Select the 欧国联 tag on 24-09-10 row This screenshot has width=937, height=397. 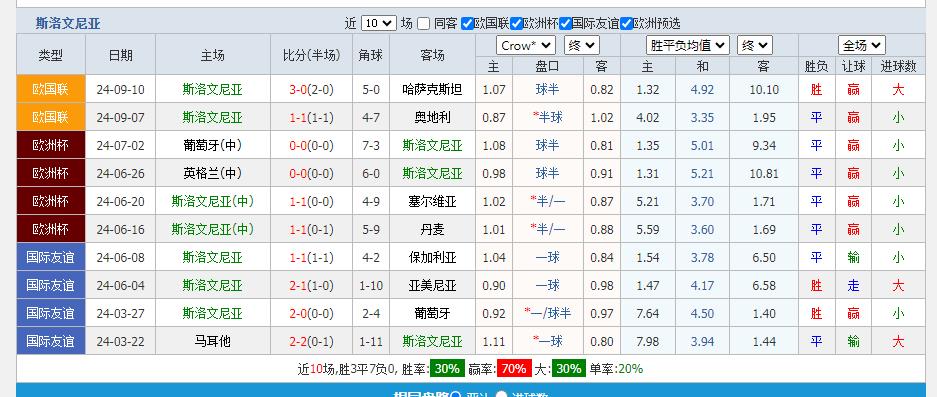(51, 90)
